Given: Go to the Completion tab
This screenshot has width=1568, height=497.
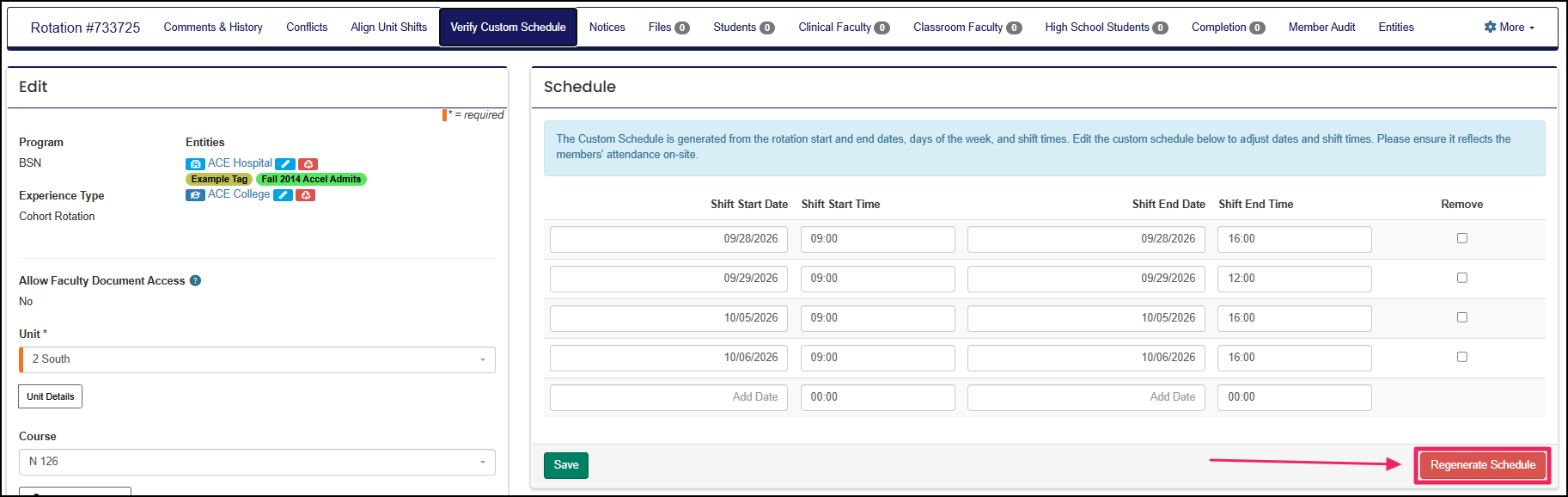Looking at the screenshot, I should 1228,28.
